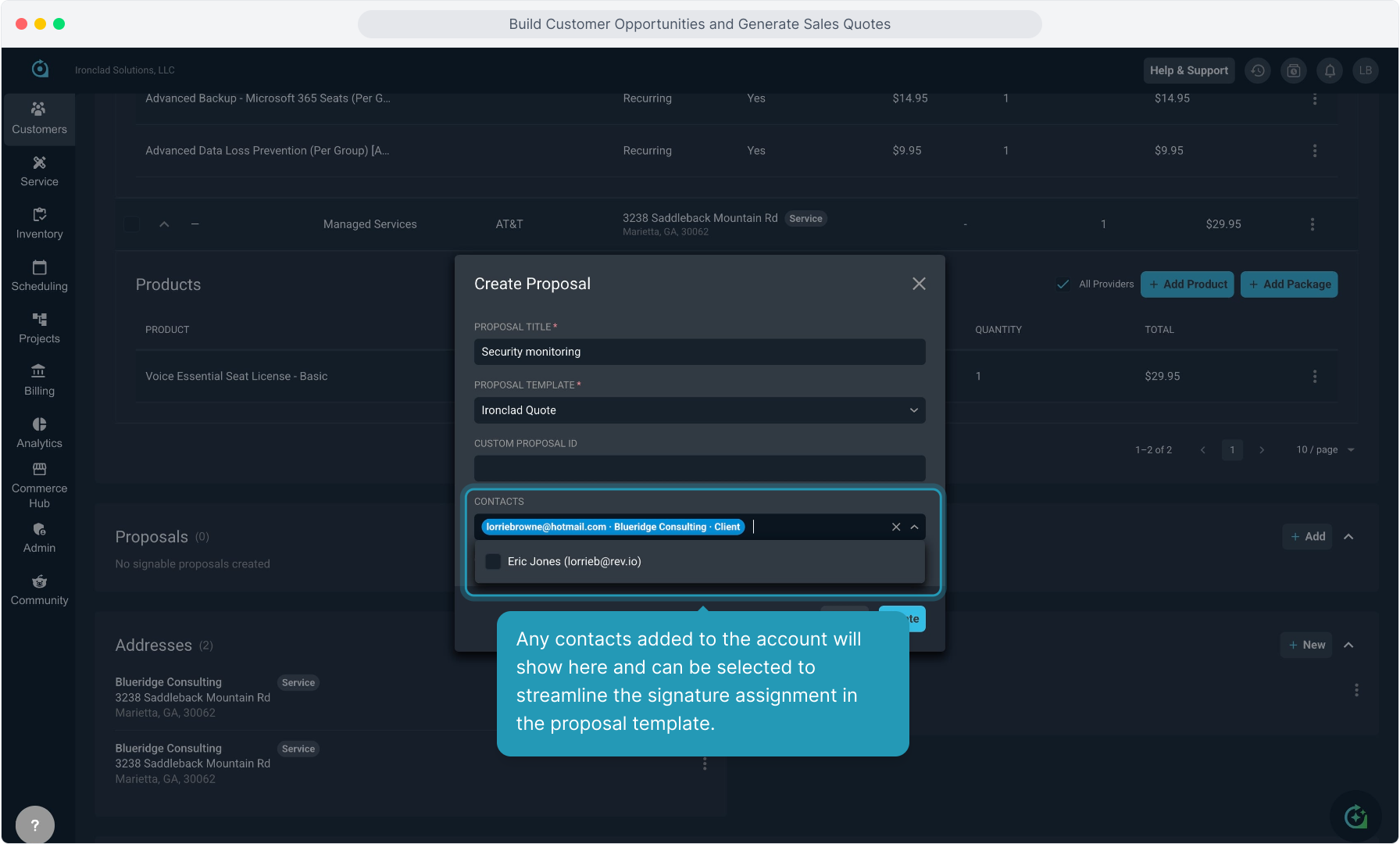Collapse the Proposals section chevron

pos(1348,537)
